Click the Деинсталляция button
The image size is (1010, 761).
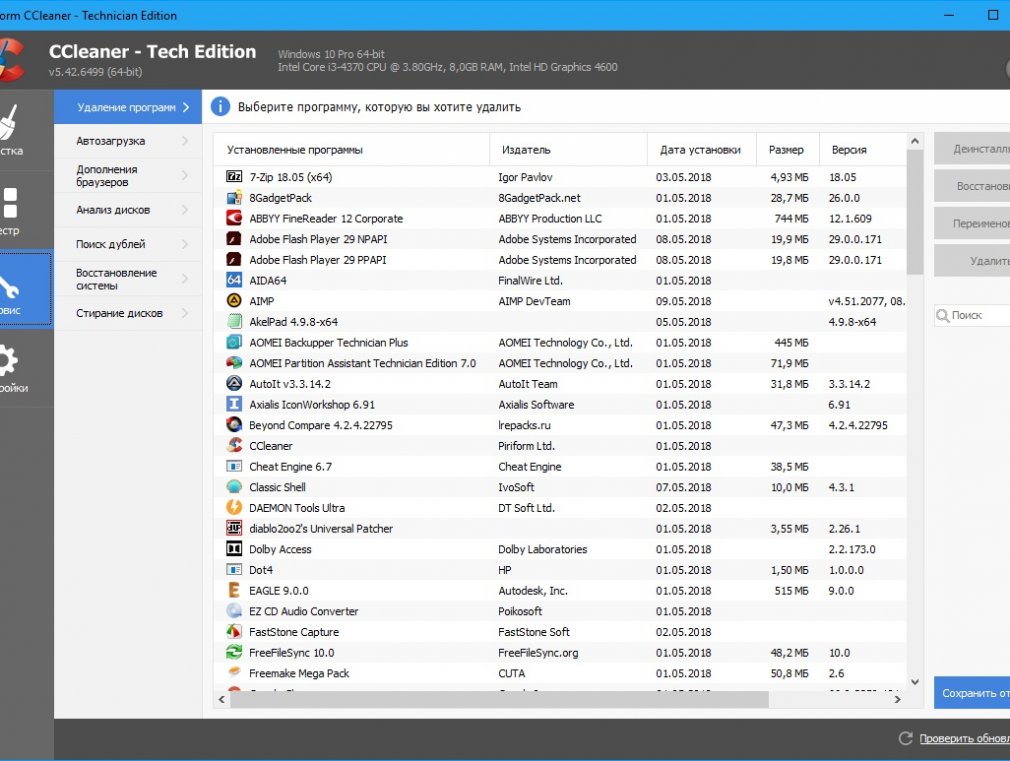pyautogui.click(x=972, y=149)
